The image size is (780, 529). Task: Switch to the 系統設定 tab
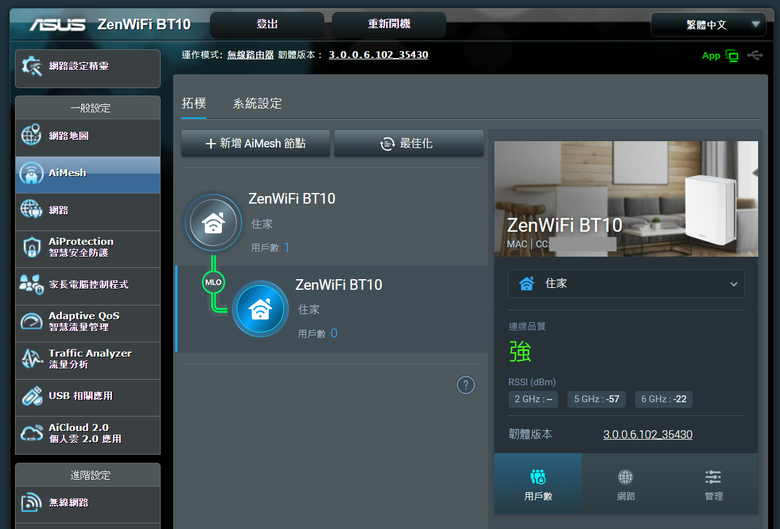(257, 104)
